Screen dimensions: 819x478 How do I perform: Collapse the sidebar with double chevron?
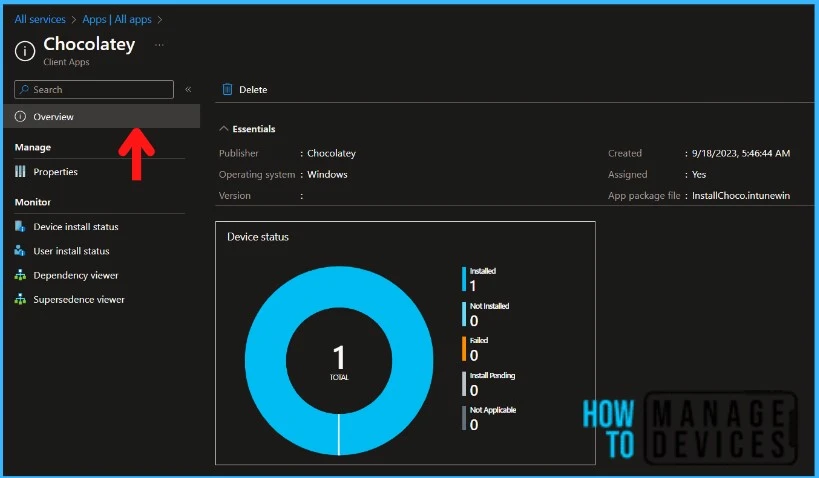pyautogui.click(x=188, y=89)
